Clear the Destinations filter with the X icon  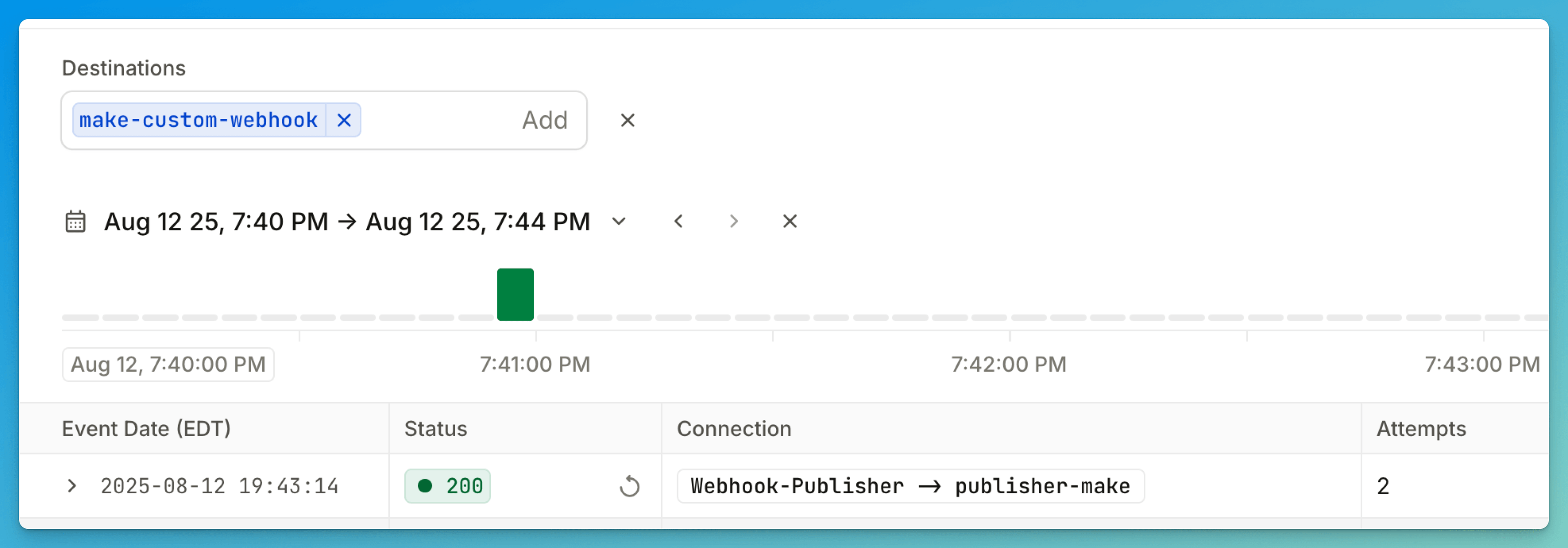tap(628, 120)
